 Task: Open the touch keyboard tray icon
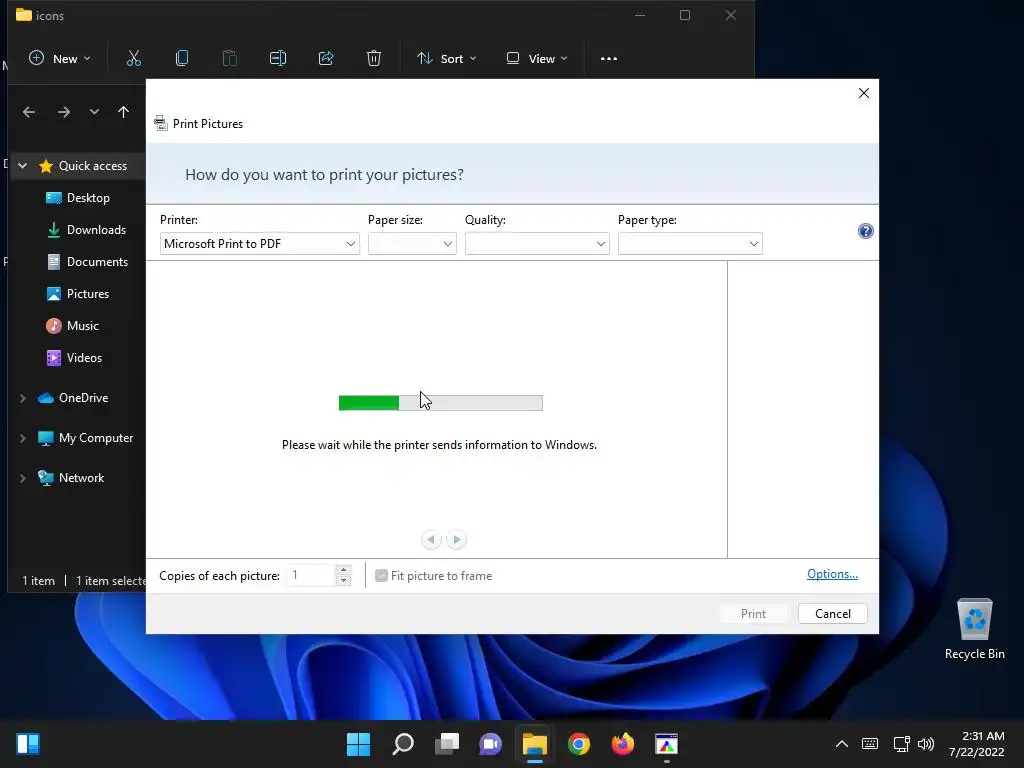[x=870, y=744]
